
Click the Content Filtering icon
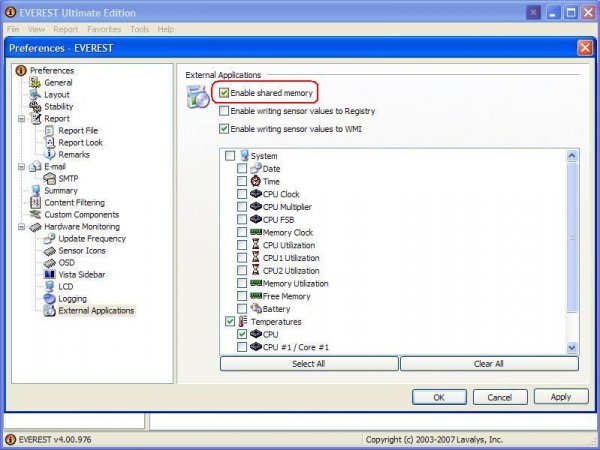coord(35,202)
